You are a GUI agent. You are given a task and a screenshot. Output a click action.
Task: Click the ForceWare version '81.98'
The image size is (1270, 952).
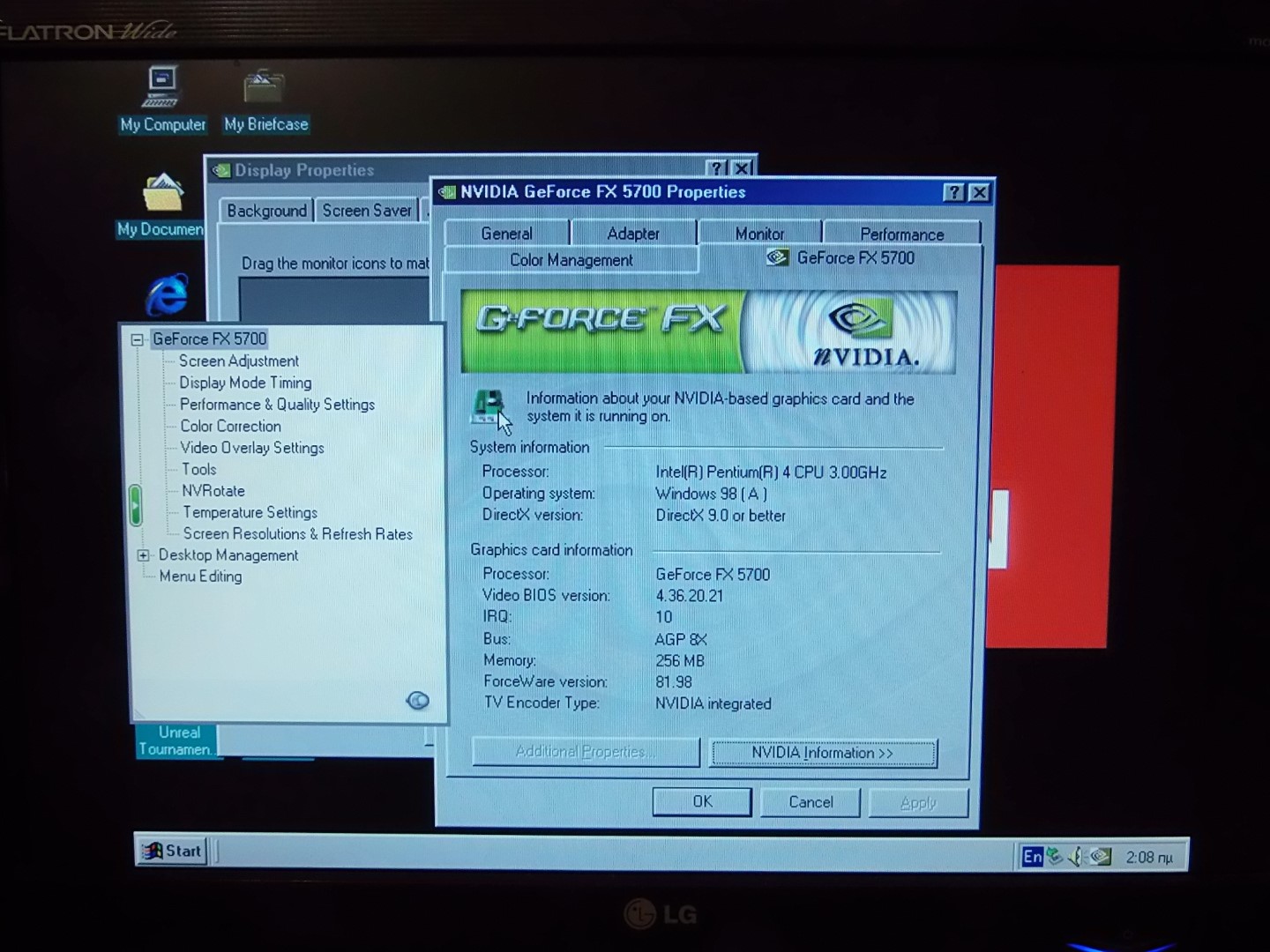pyautogui.click(x=673, y=682)
